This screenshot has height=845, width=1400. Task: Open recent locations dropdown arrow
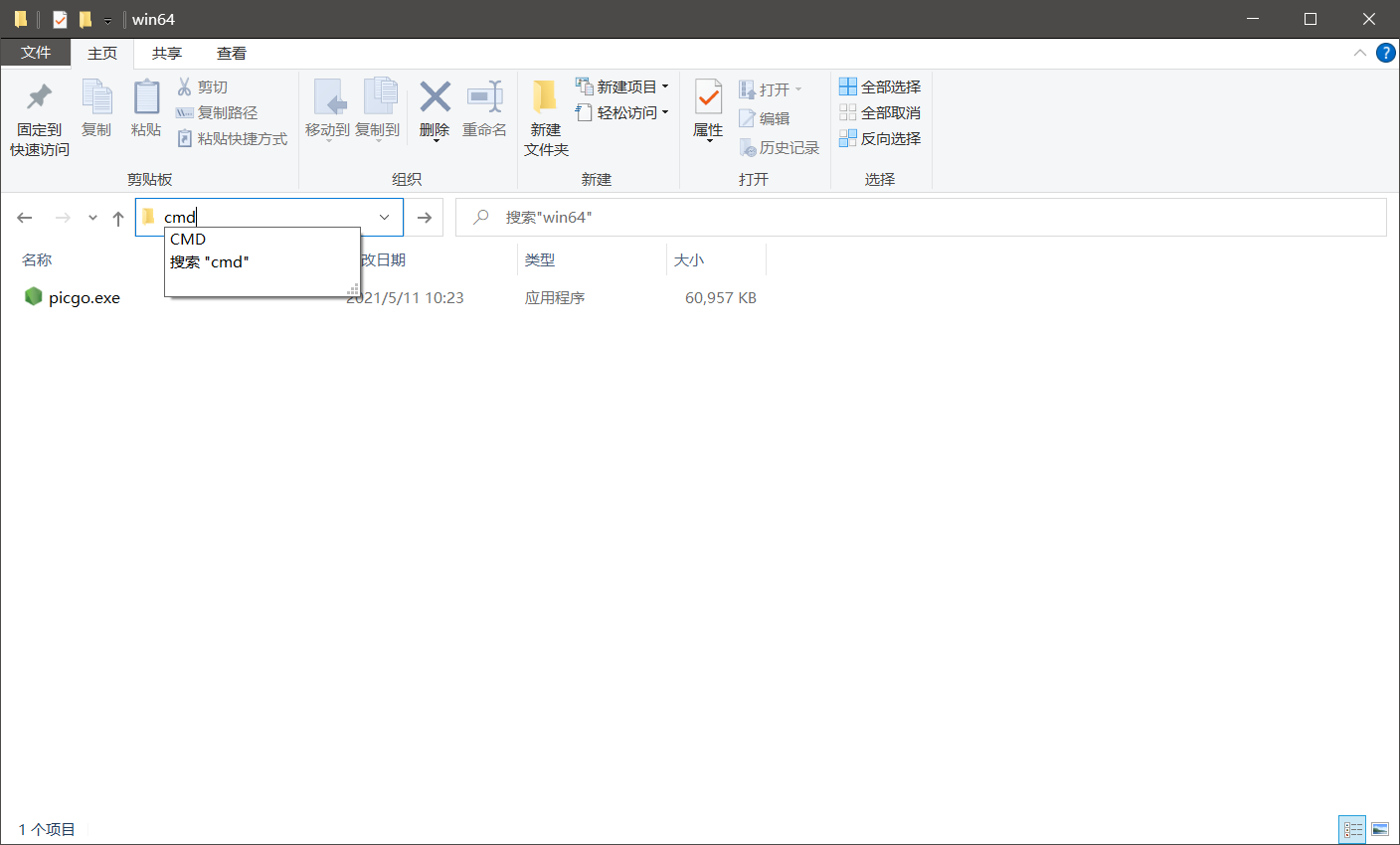[x=92, y=218]
